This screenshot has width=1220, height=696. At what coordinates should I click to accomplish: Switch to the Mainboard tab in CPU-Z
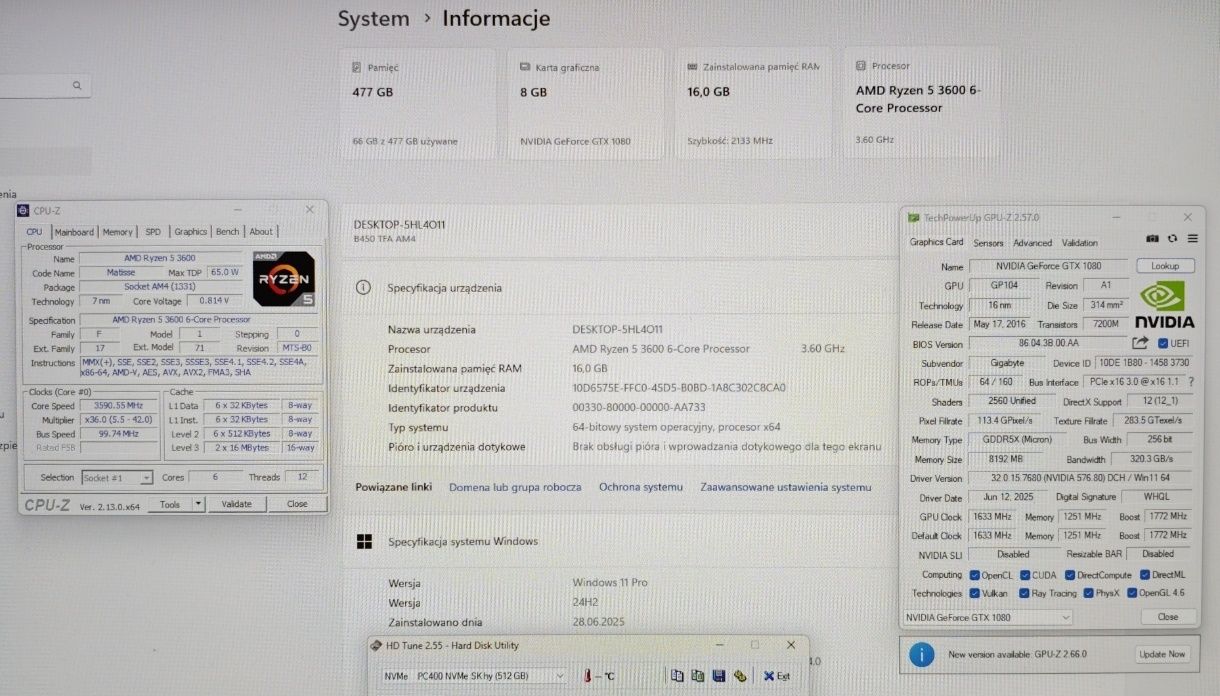[74, 231]
